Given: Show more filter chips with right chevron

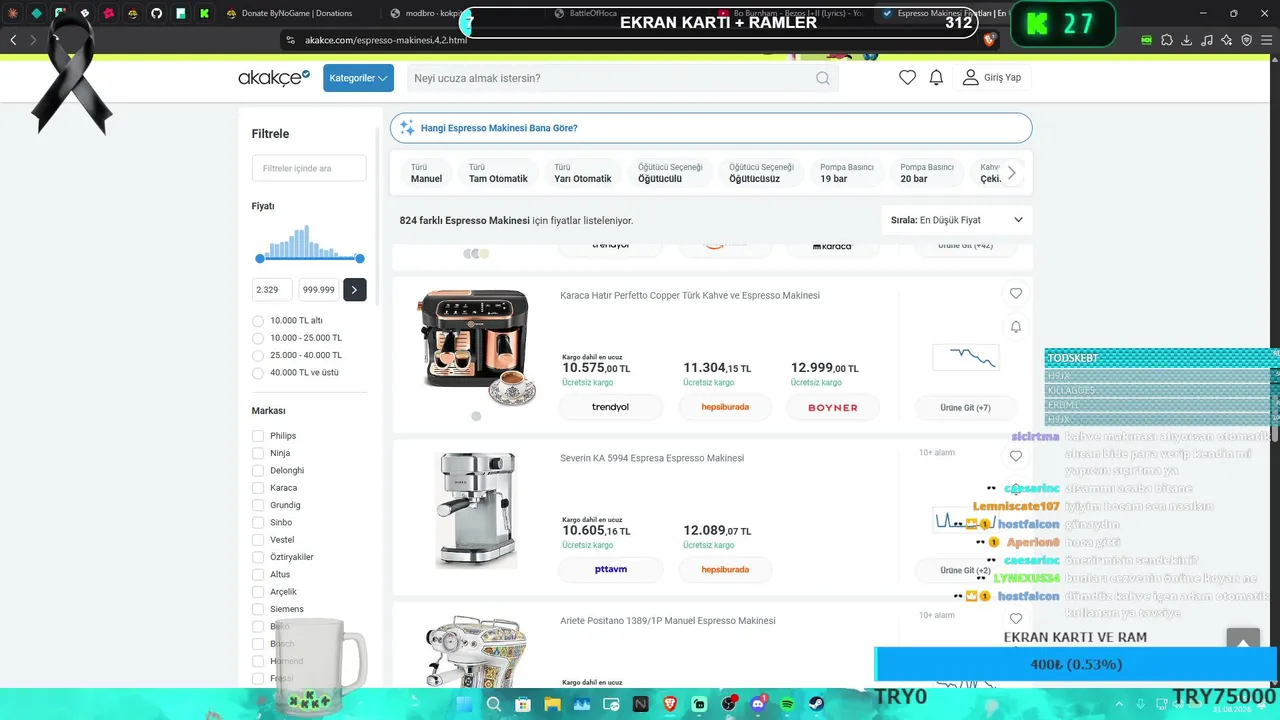Looking at the screenshot, I should [1011, 173].
